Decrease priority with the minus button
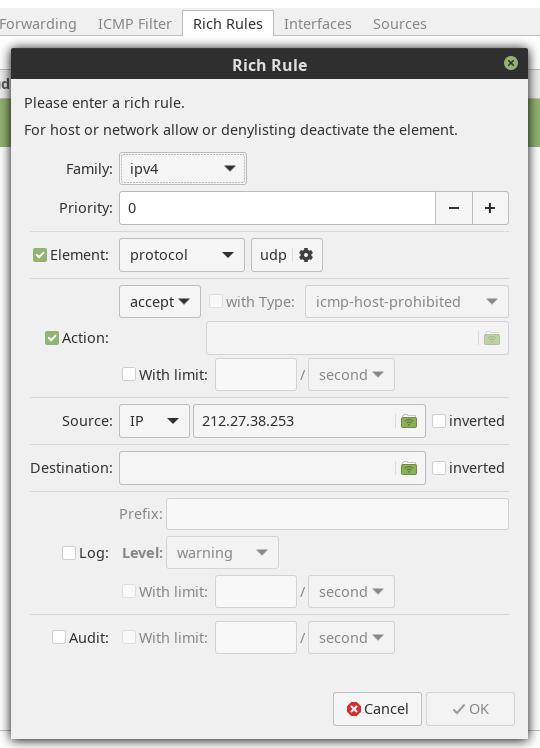540x748 pixels. (454, 208)
